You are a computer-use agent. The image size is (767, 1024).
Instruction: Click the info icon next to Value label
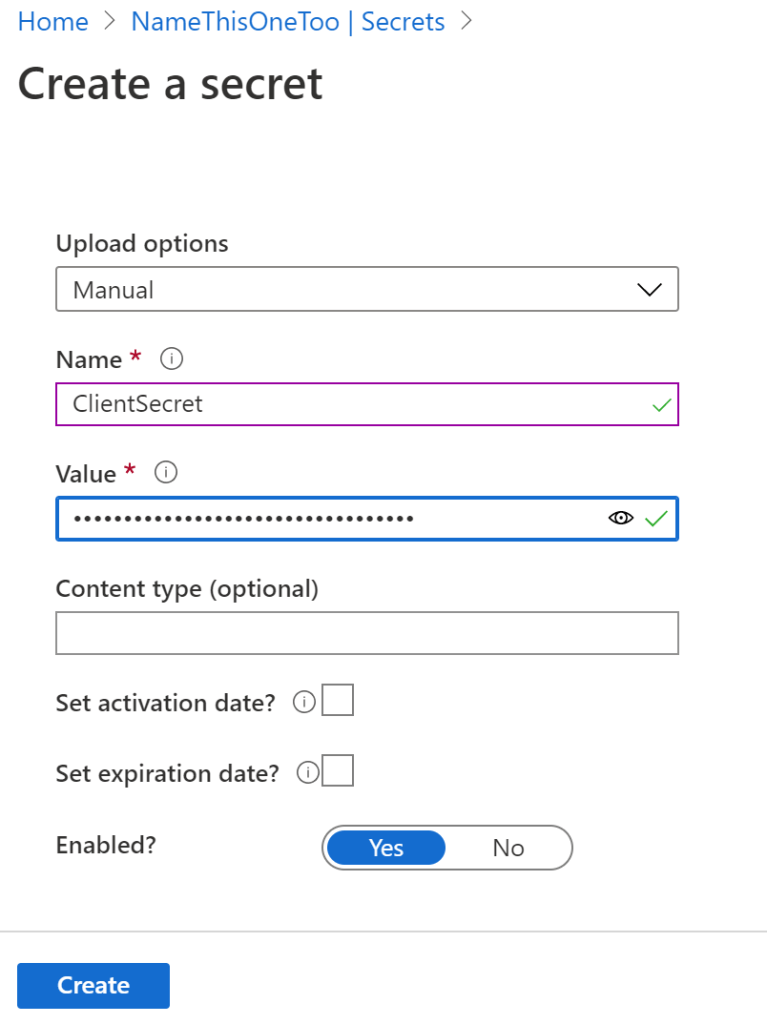point(167,473)
